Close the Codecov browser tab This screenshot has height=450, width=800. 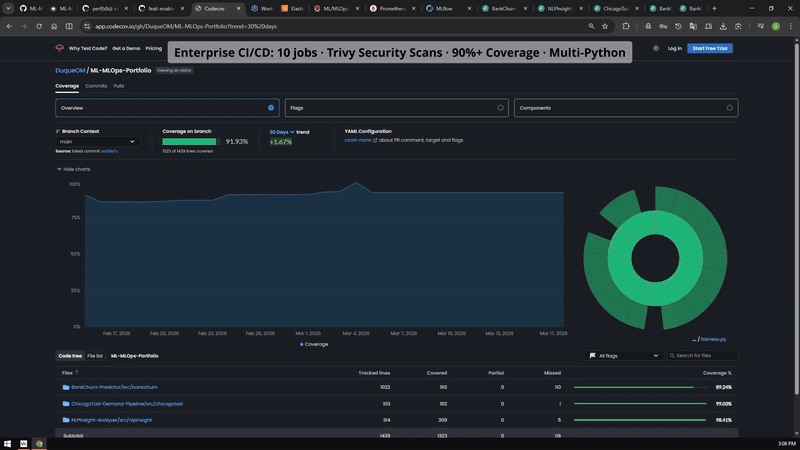pos(238,9)
